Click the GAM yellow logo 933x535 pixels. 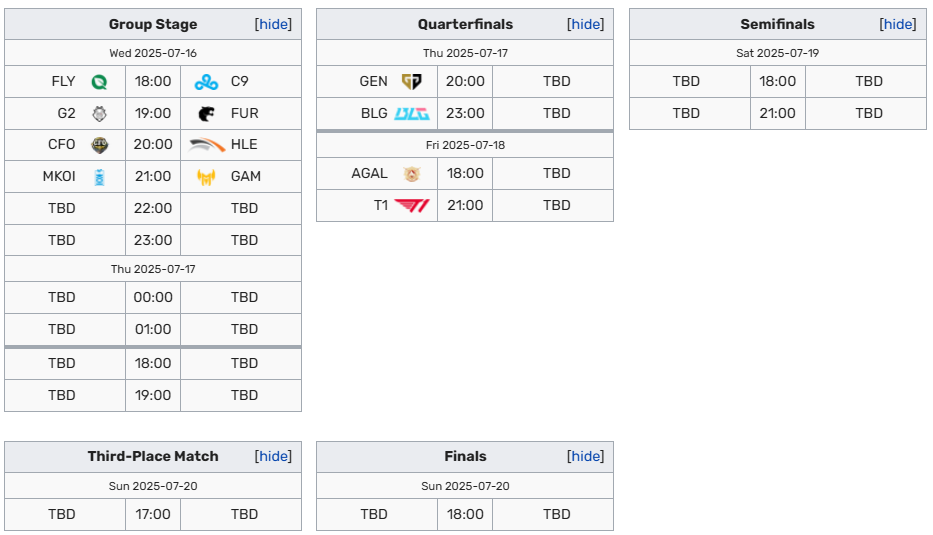(206, 177)
